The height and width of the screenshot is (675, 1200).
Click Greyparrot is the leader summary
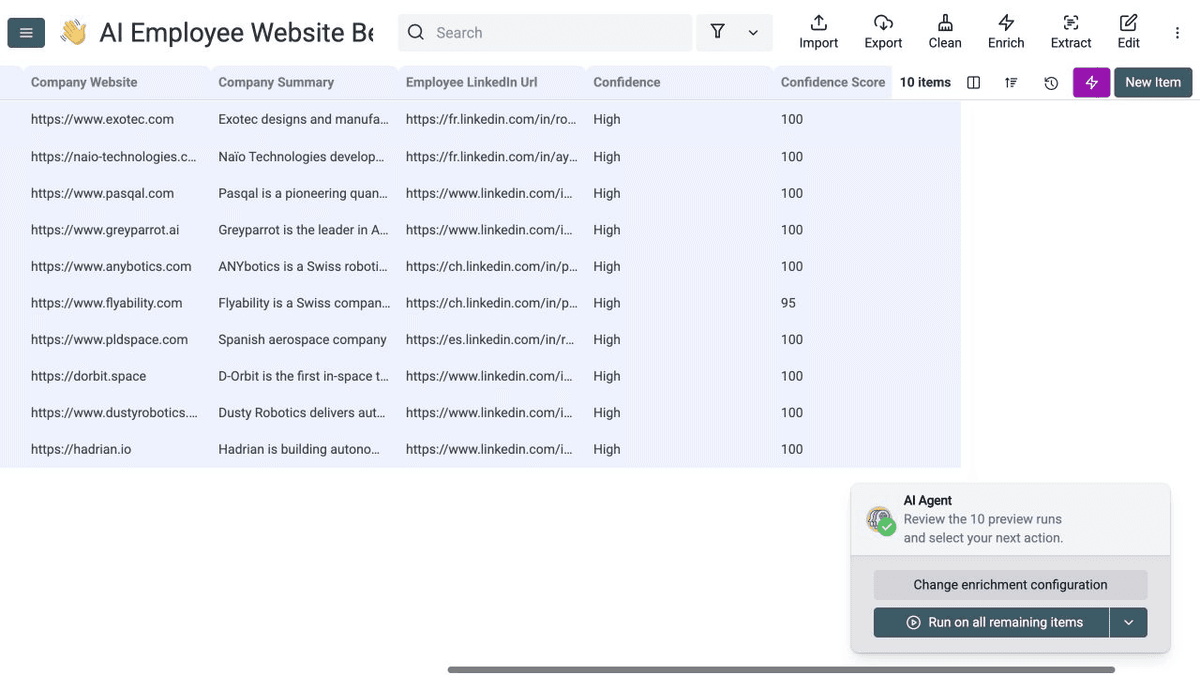click(303, 229)
